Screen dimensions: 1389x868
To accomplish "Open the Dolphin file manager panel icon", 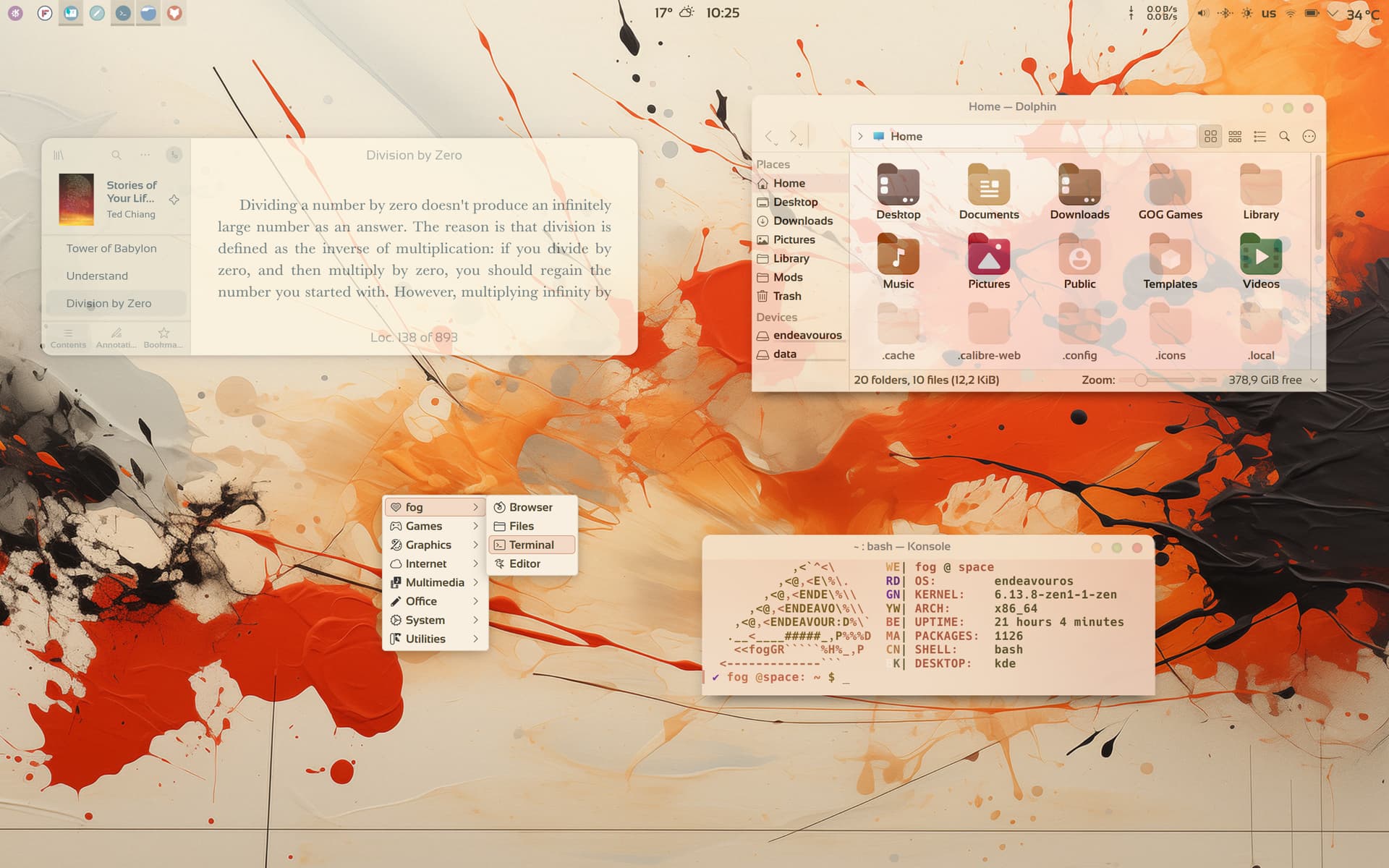I will pyautogui.click(x=148, y=13).
